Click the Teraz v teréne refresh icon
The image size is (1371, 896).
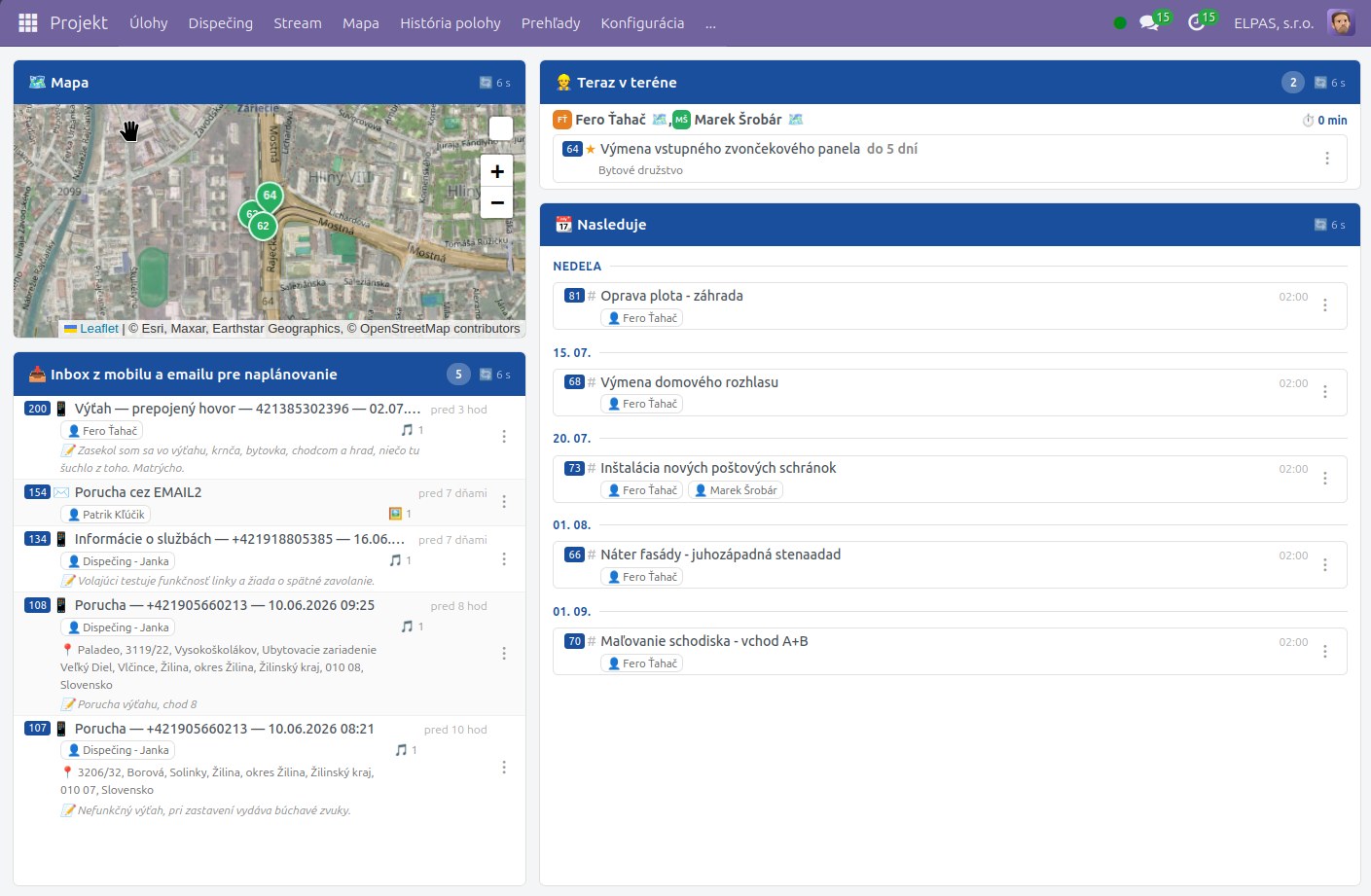pyautogui.click(x=1320, y=83)
